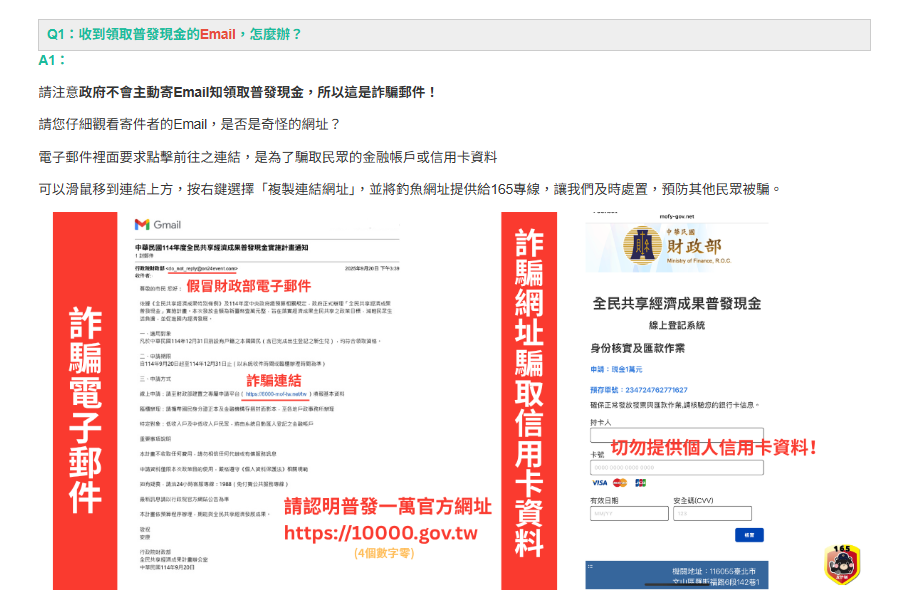Click the https://10000.gov.tw official URL text
This screenshot has width=907, height=611.
pyautogui.click(x=381, y=532)
